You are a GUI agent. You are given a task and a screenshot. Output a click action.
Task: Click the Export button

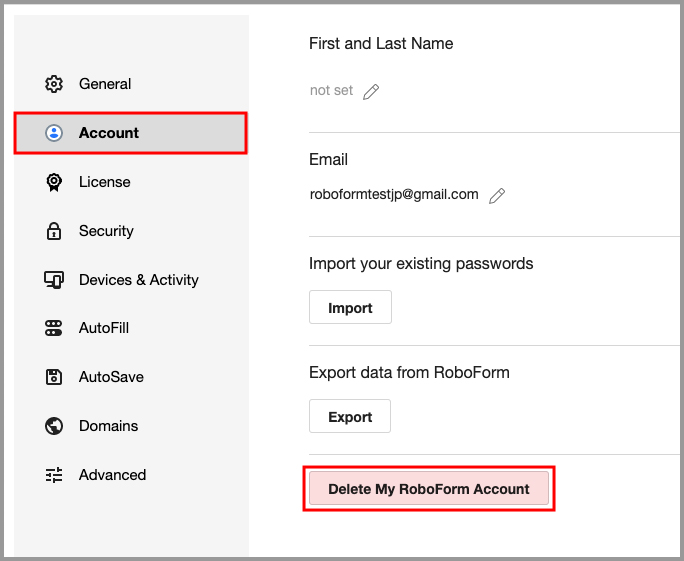350,416
